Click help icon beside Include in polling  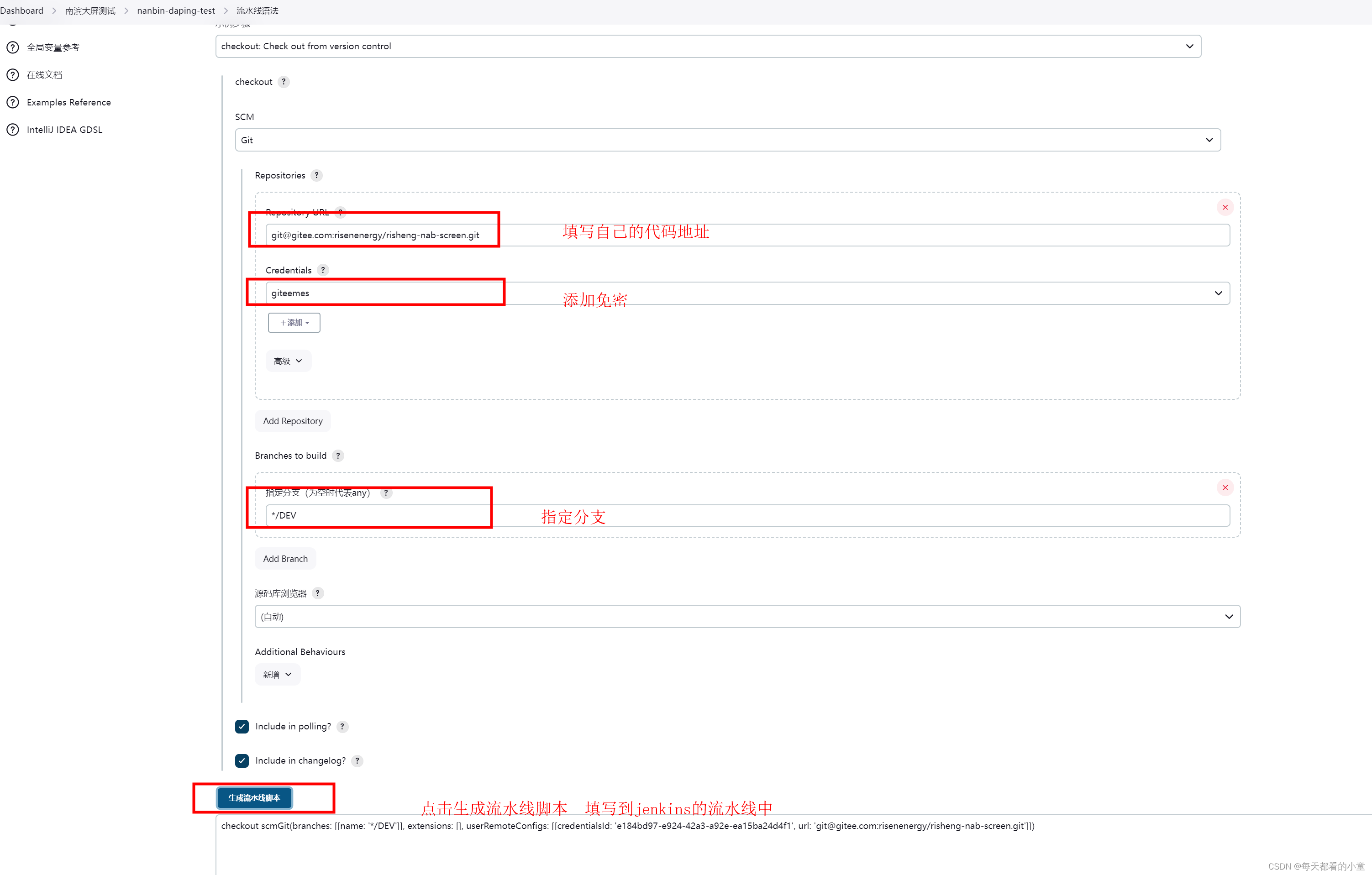(x=342, y=726)
